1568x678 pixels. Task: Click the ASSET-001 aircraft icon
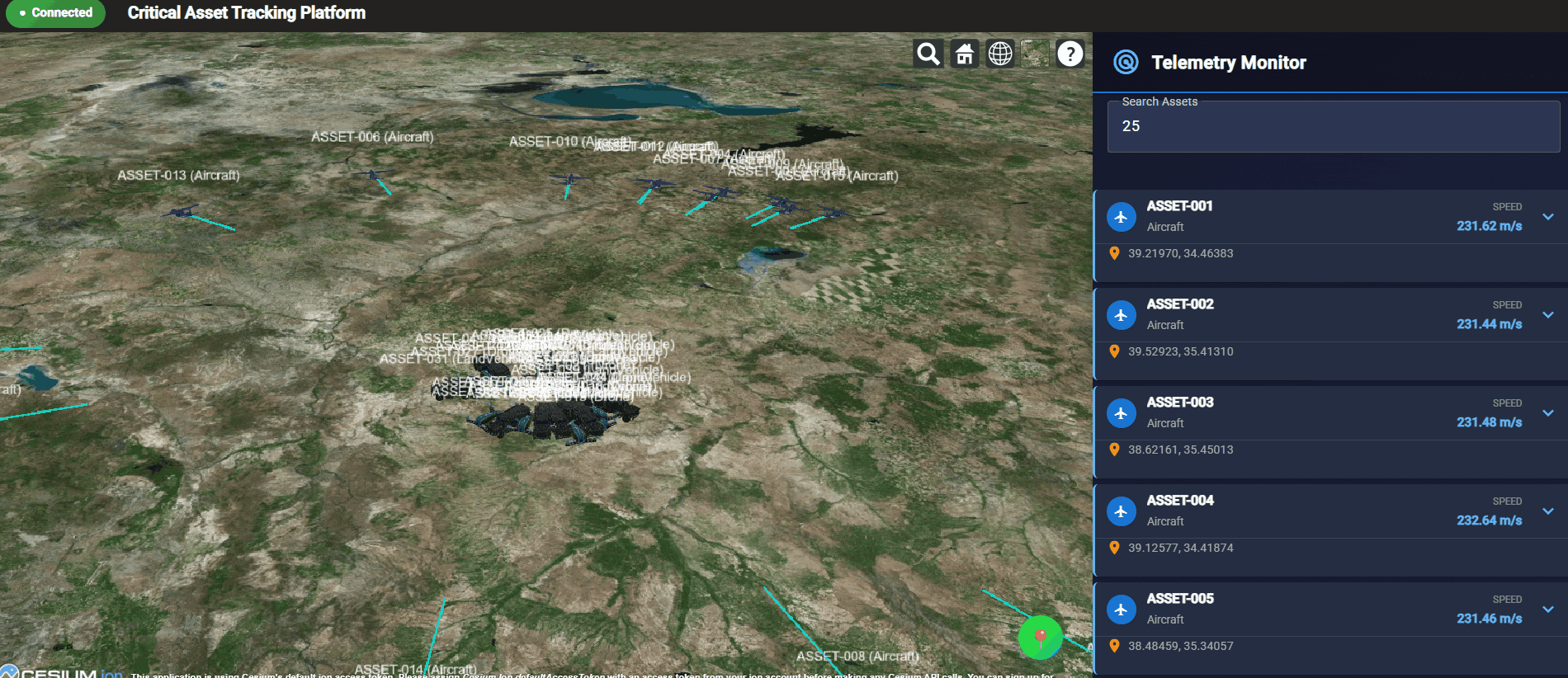click(x=1121, y=217)
